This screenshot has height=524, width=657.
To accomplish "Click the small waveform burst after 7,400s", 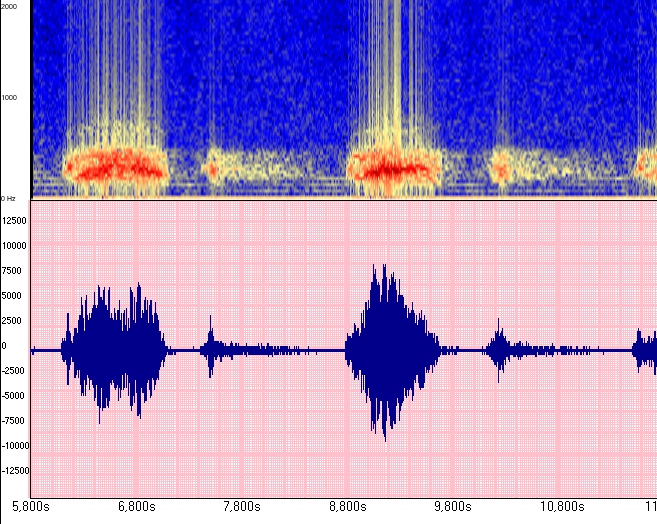I will pos(212,349).
